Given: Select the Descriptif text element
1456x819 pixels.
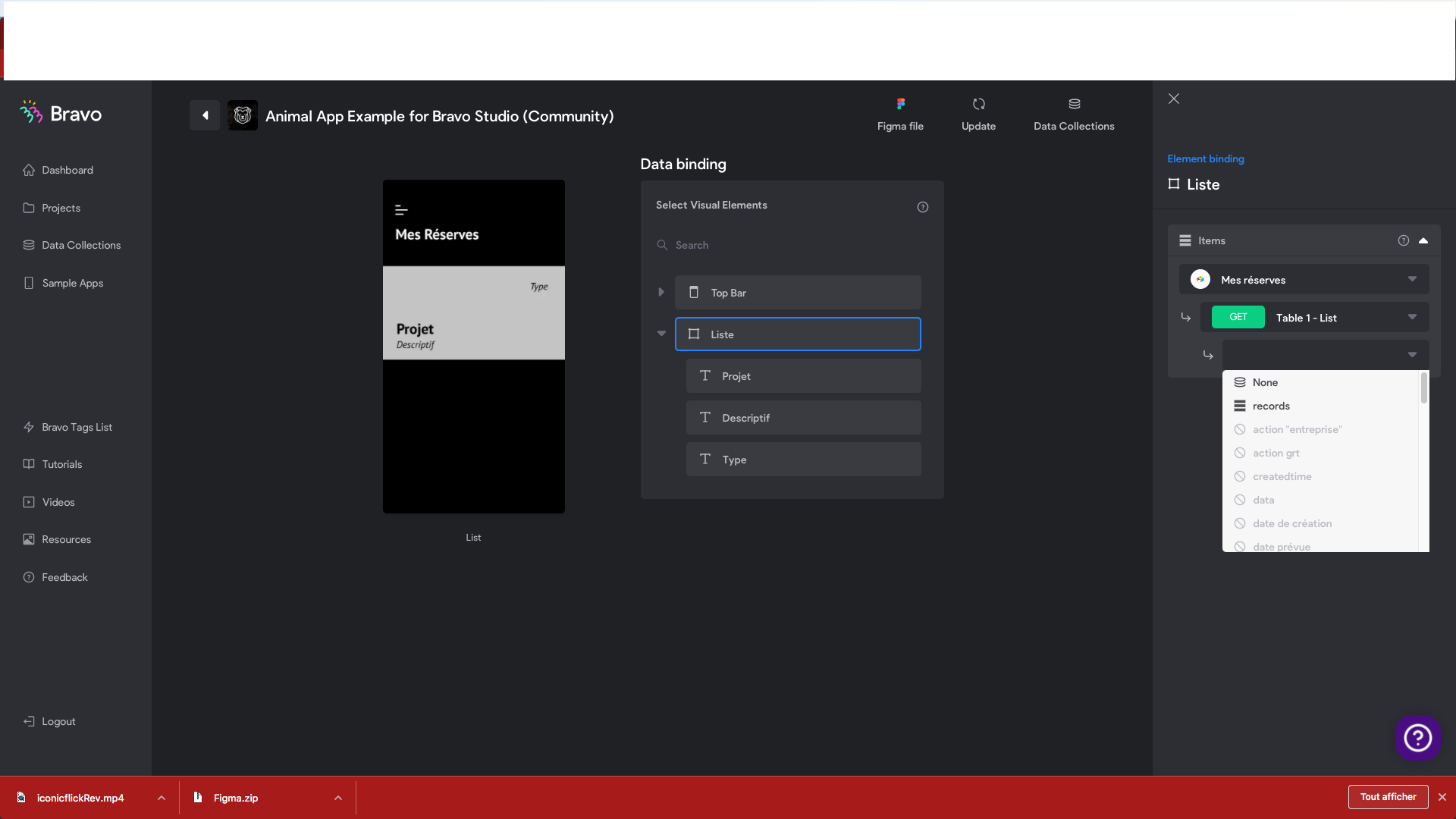Looking at the screenshot, I should tap(804, 418).
